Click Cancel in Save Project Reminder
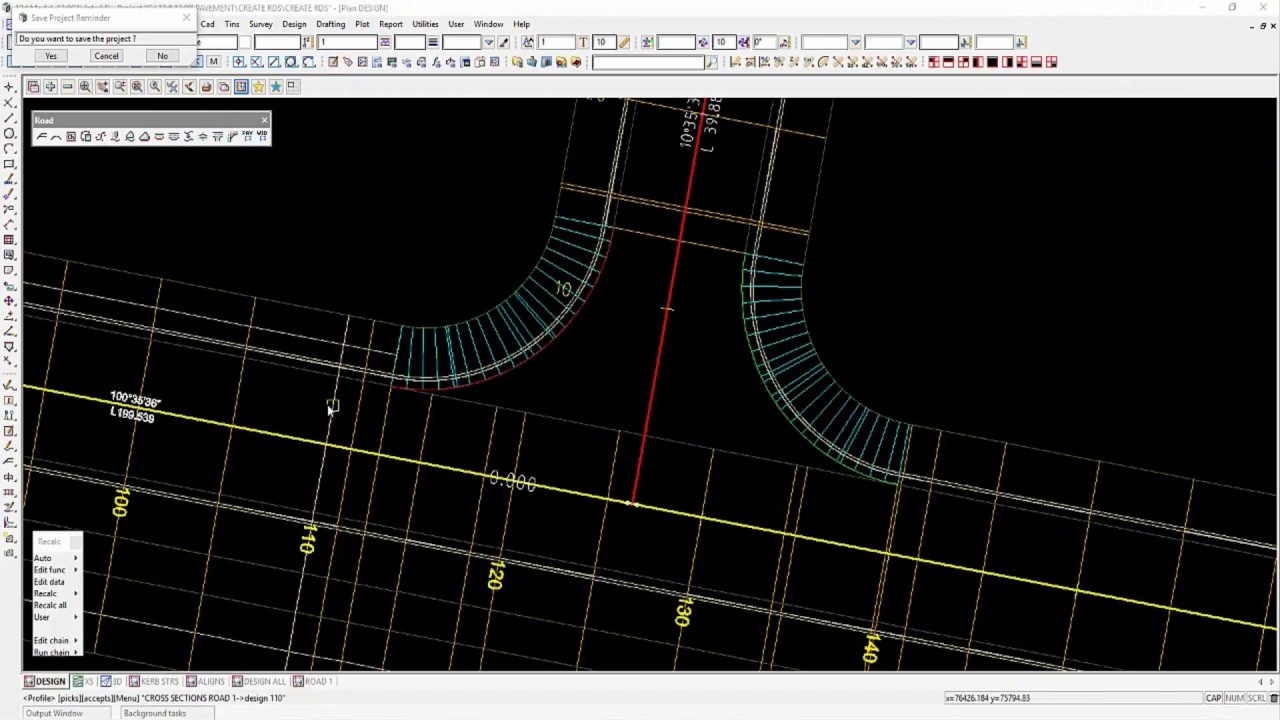 [106, 56]
